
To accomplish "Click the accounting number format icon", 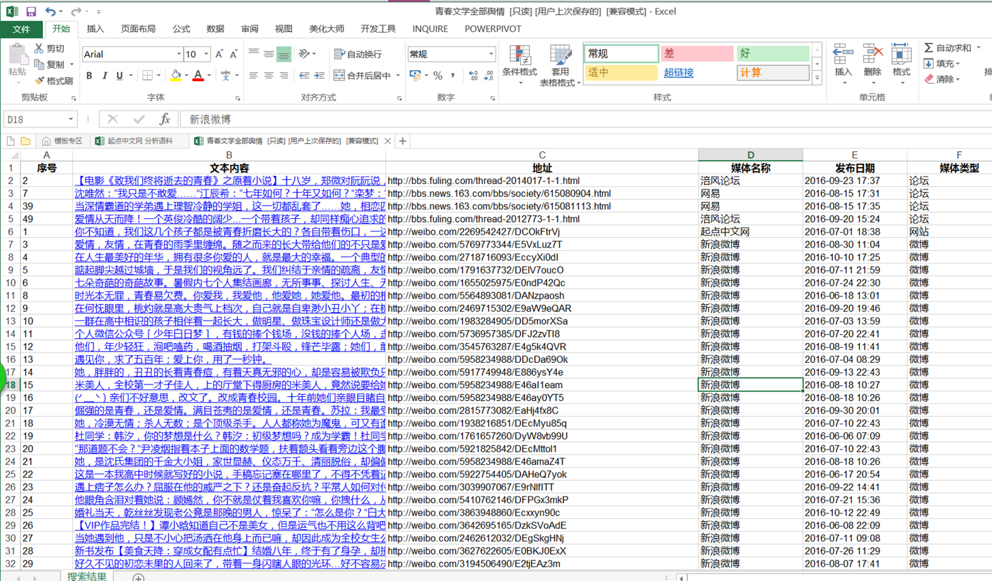I will pyautogui.click(x=415, y=75).
